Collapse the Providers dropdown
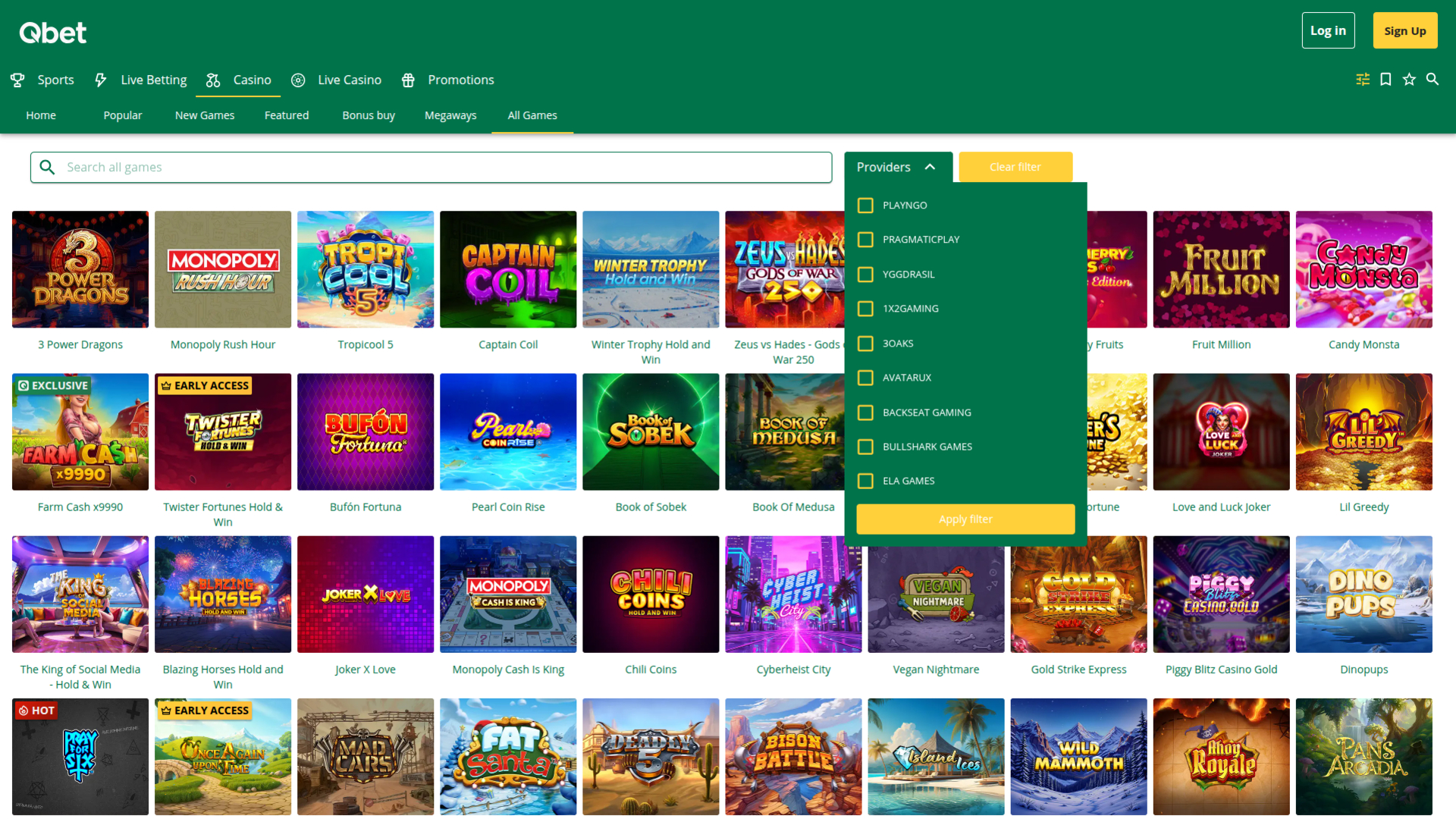The width and height of the screenshot is (1456, 819). 931,167
